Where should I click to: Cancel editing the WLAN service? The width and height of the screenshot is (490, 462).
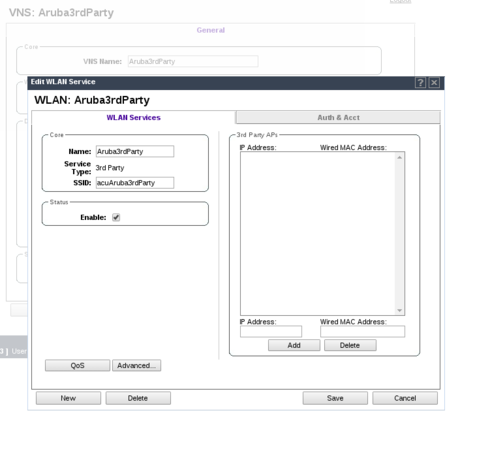click(x=405, y=398)
